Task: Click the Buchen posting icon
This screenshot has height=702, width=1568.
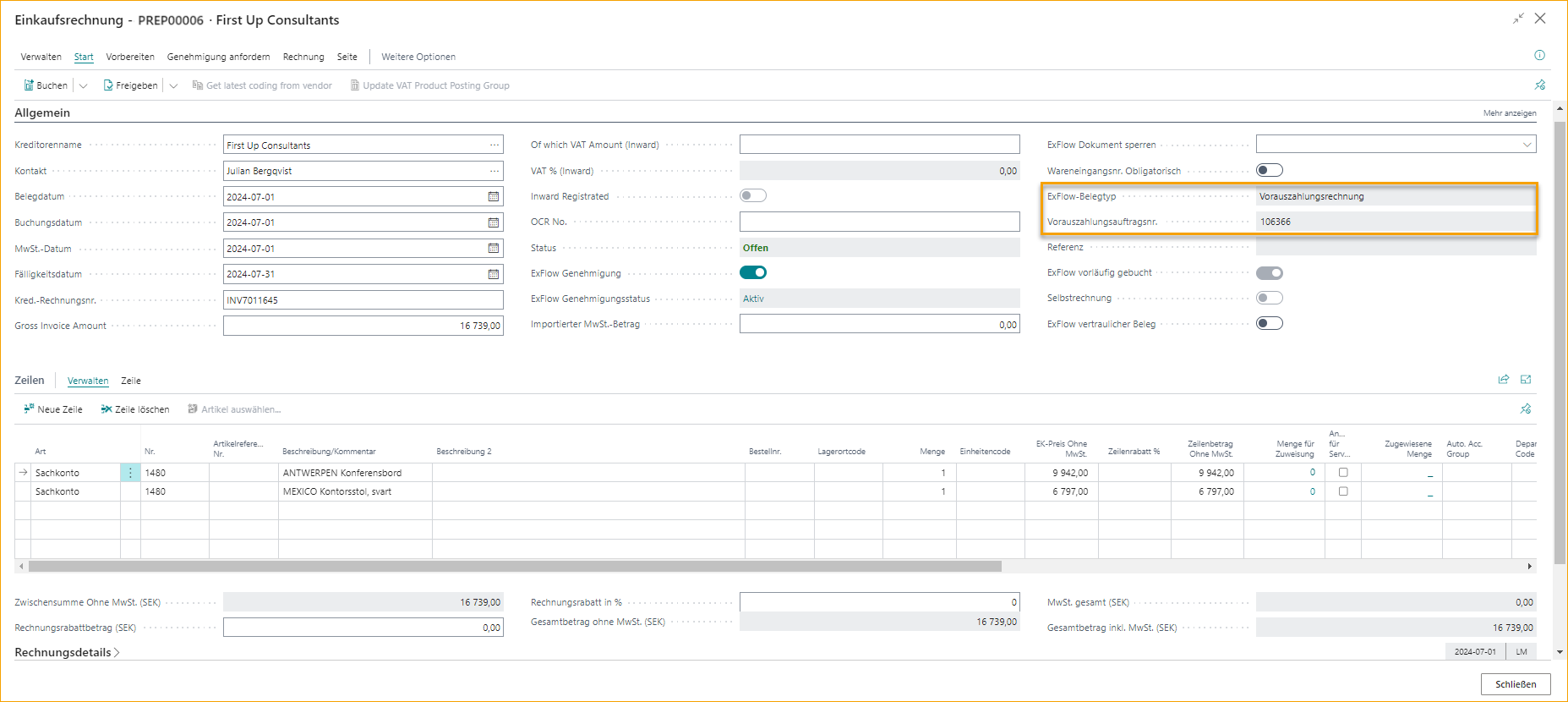Action: 29,85
